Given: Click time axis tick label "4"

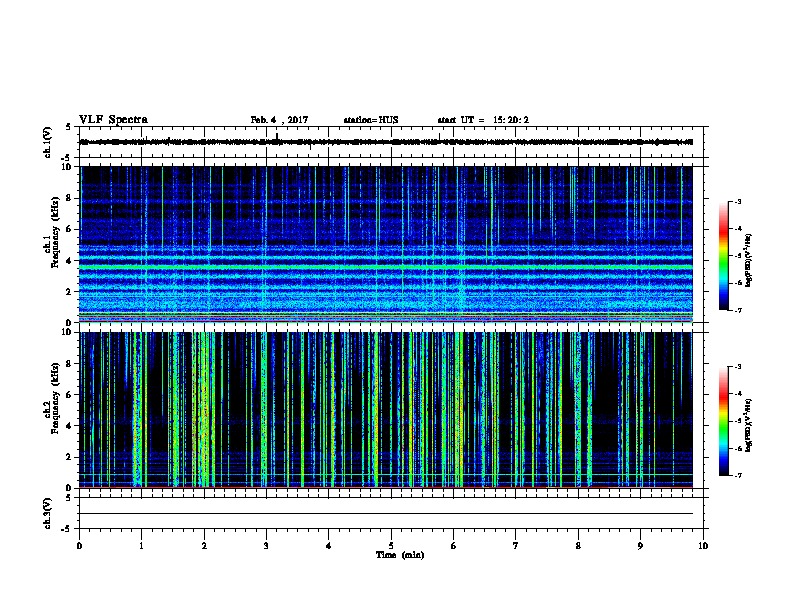Looking at the screenshot, I should coord(328,546).
